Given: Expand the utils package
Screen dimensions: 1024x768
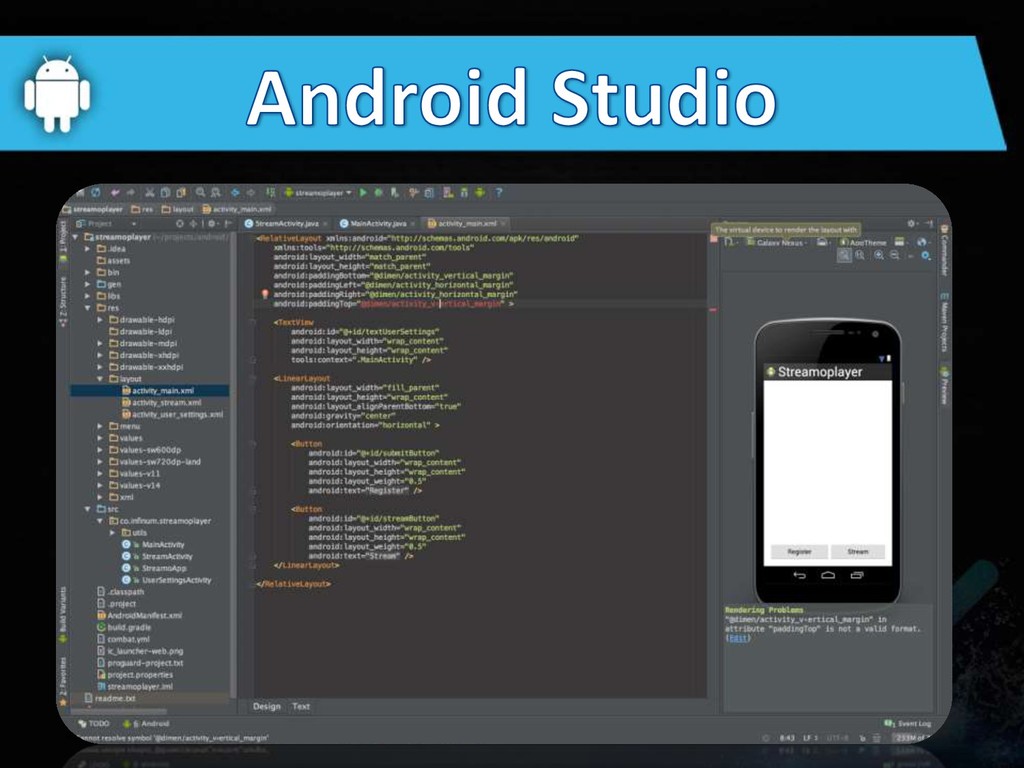Looking at the screenshot, I should pyautogui.click(x=112, y=533).
